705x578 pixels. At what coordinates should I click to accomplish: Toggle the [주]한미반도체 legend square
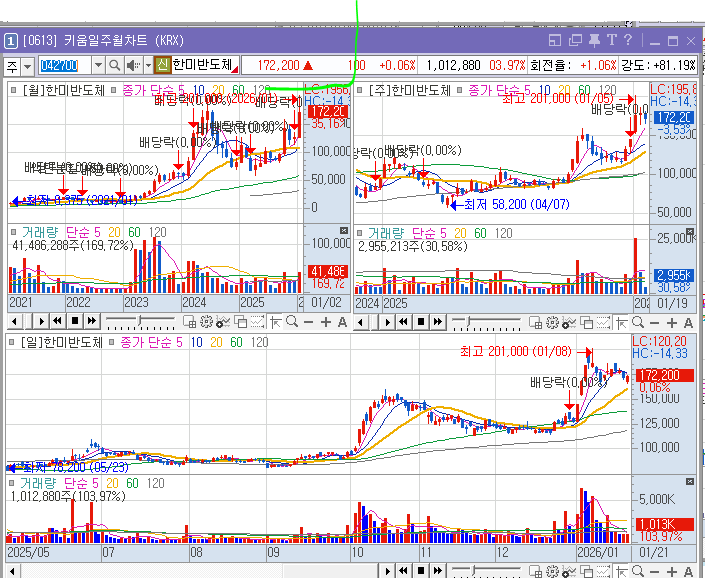(360, 90)
